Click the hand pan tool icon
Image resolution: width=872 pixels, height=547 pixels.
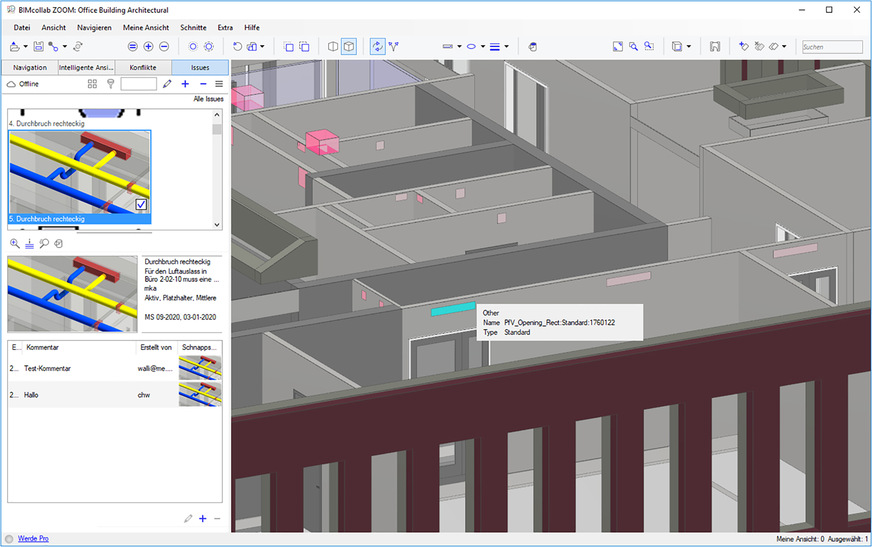click(x=533, y=47)
